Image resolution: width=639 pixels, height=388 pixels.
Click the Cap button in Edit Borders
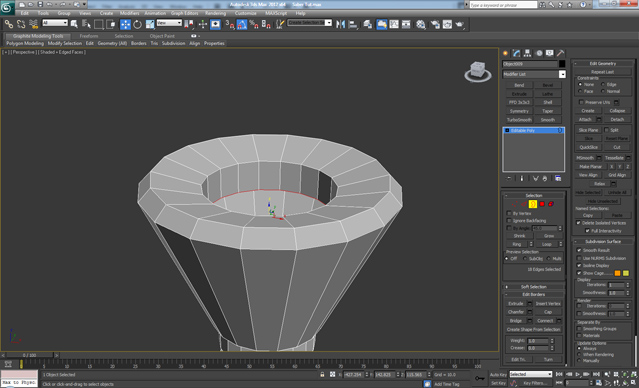click(548, 312)
